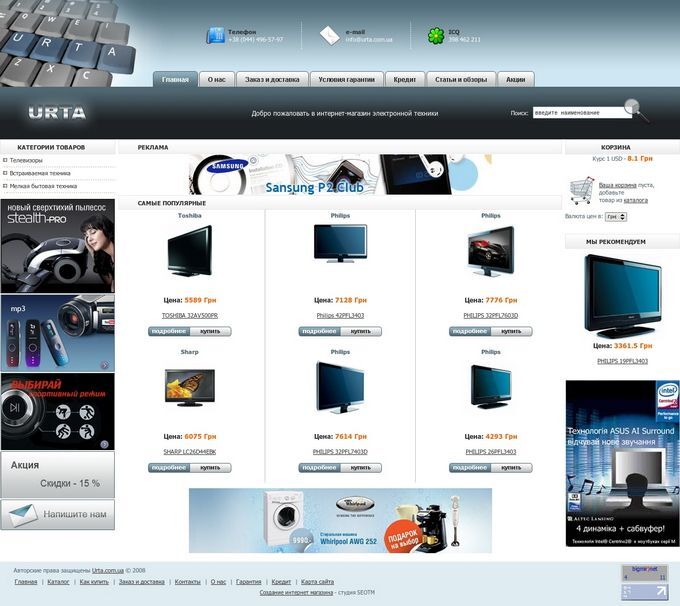Open the Акции tab
Viewport: 680px width, 606px height.
coord(516,79)
